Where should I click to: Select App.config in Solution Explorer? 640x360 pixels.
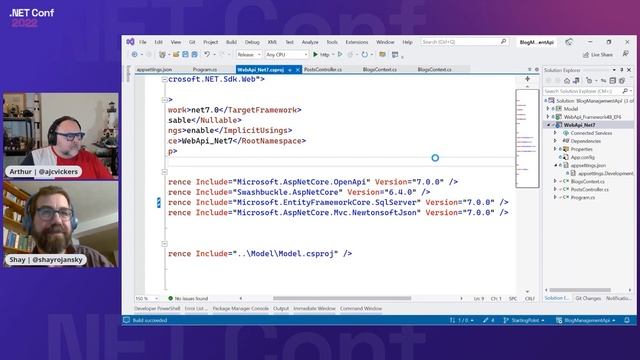[582, 157]
